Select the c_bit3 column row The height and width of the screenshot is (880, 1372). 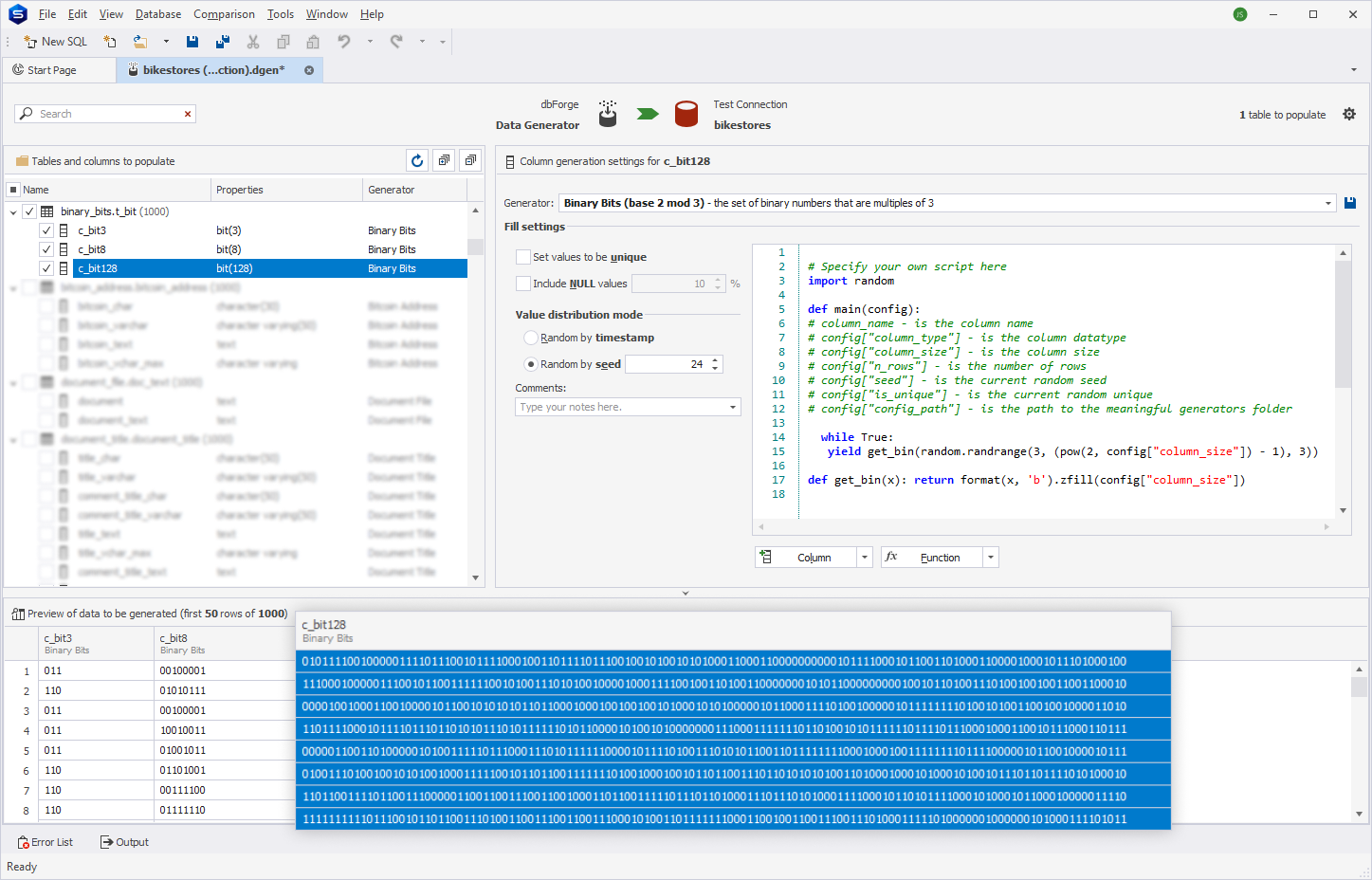(x=270, y=230)
